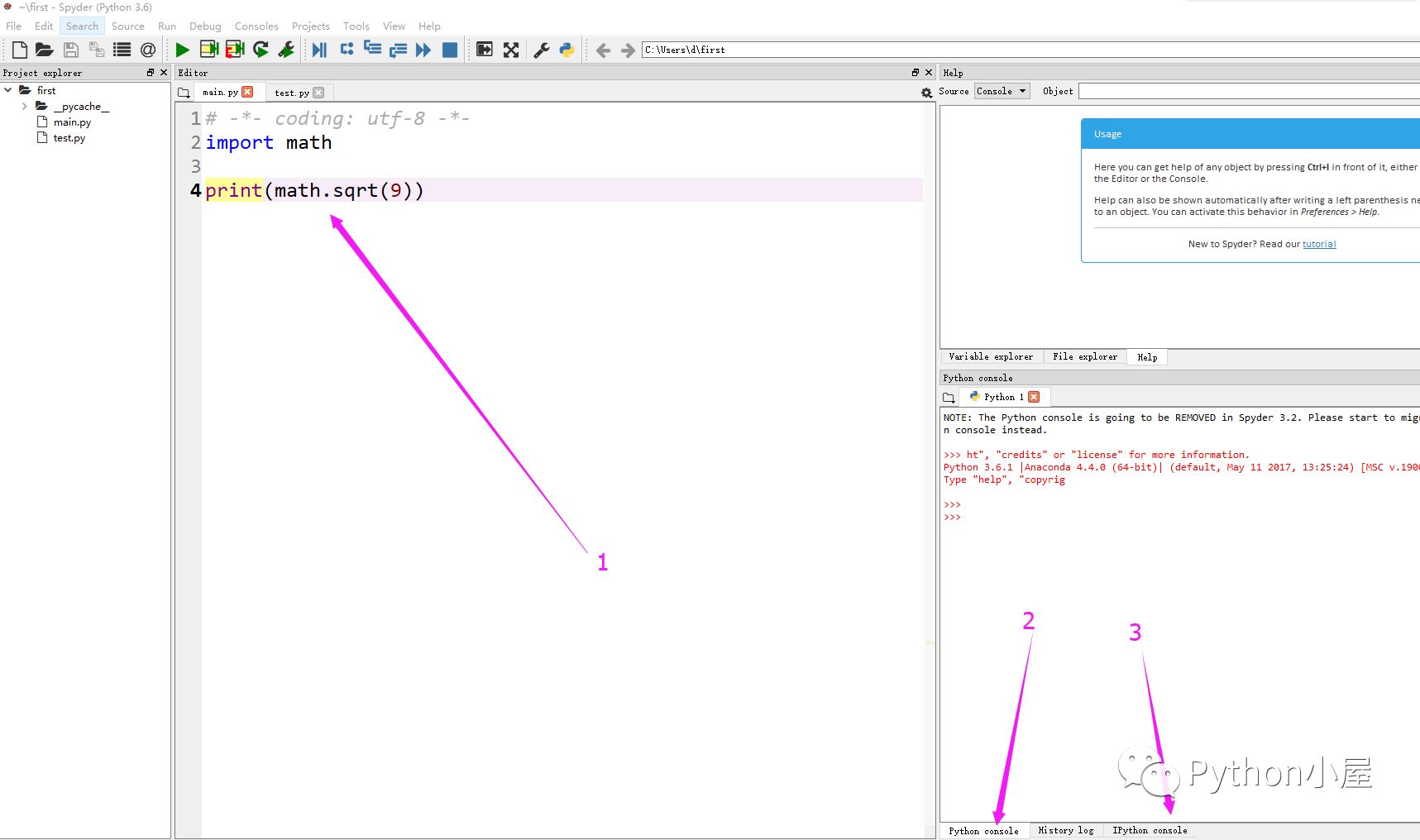1420x840 pixels.
Task: Close the Project explorer pane
Action: tap(164, 73)
